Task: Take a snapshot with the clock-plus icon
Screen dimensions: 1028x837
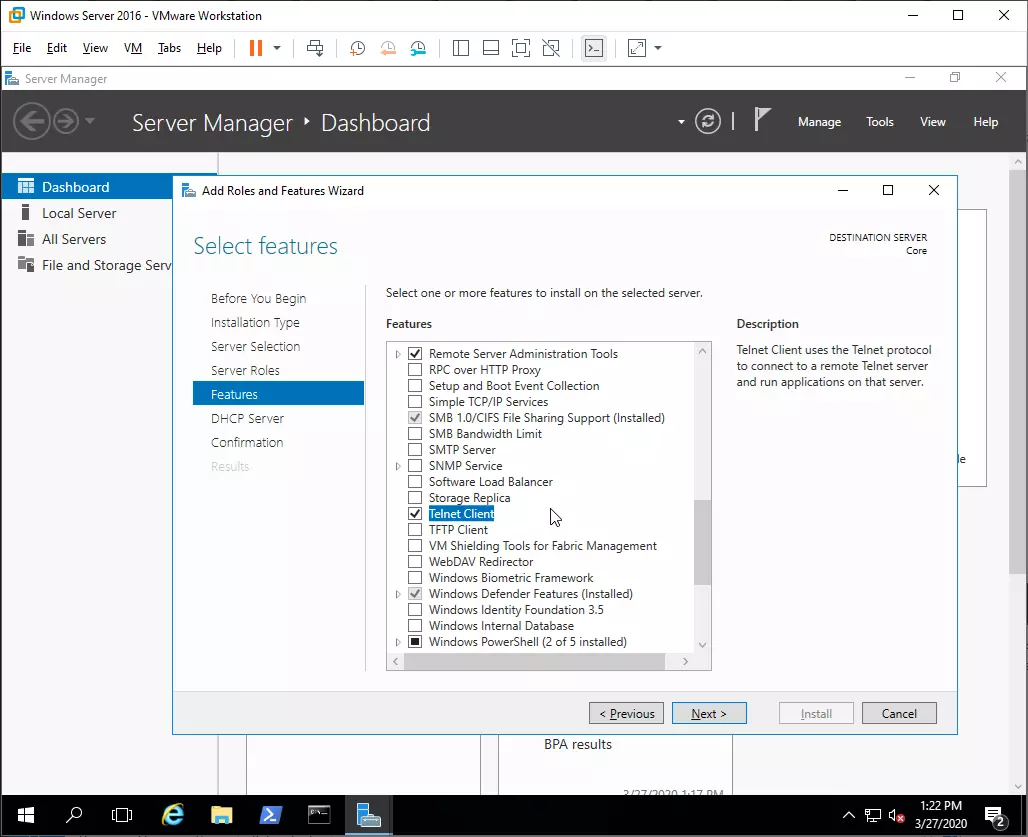Action: pyautogui.click(x=357, y=48)
